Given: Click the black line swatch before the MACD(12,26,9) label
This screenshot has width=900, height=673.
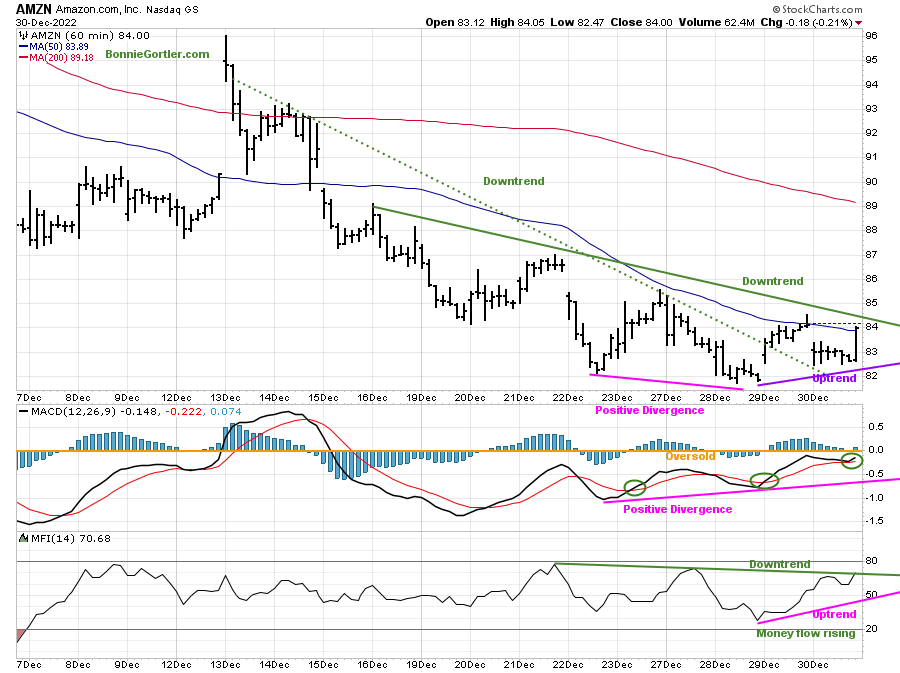Looking at the screenshot, I should click(24, 411).
